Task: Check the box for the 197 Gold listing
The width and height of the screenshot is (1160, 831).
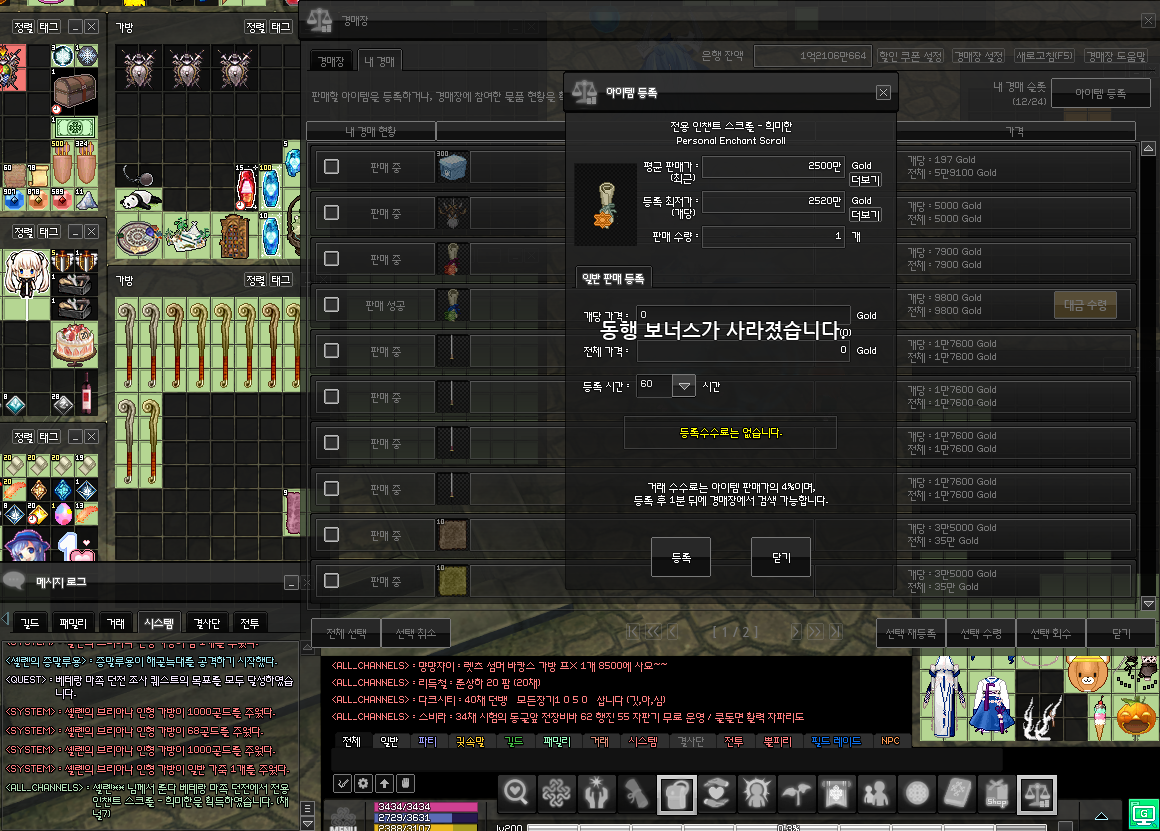Action: click(x=331, y=166)
